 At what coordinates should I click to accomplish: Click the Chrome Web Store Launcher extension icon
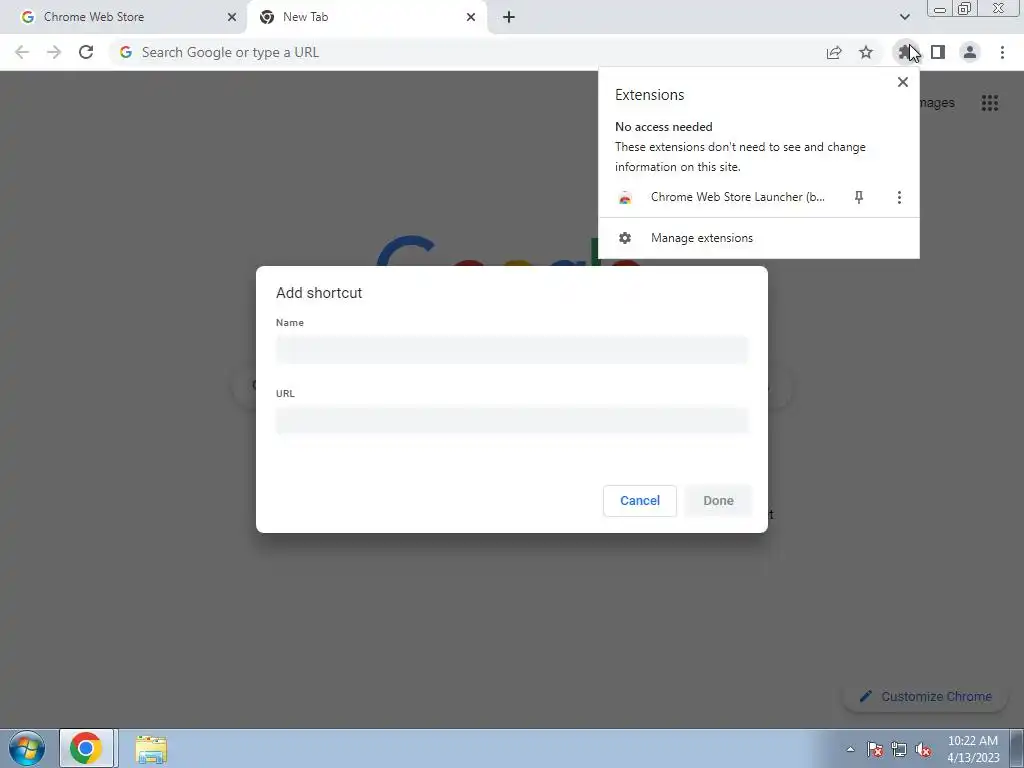click(x=625, y=197)
